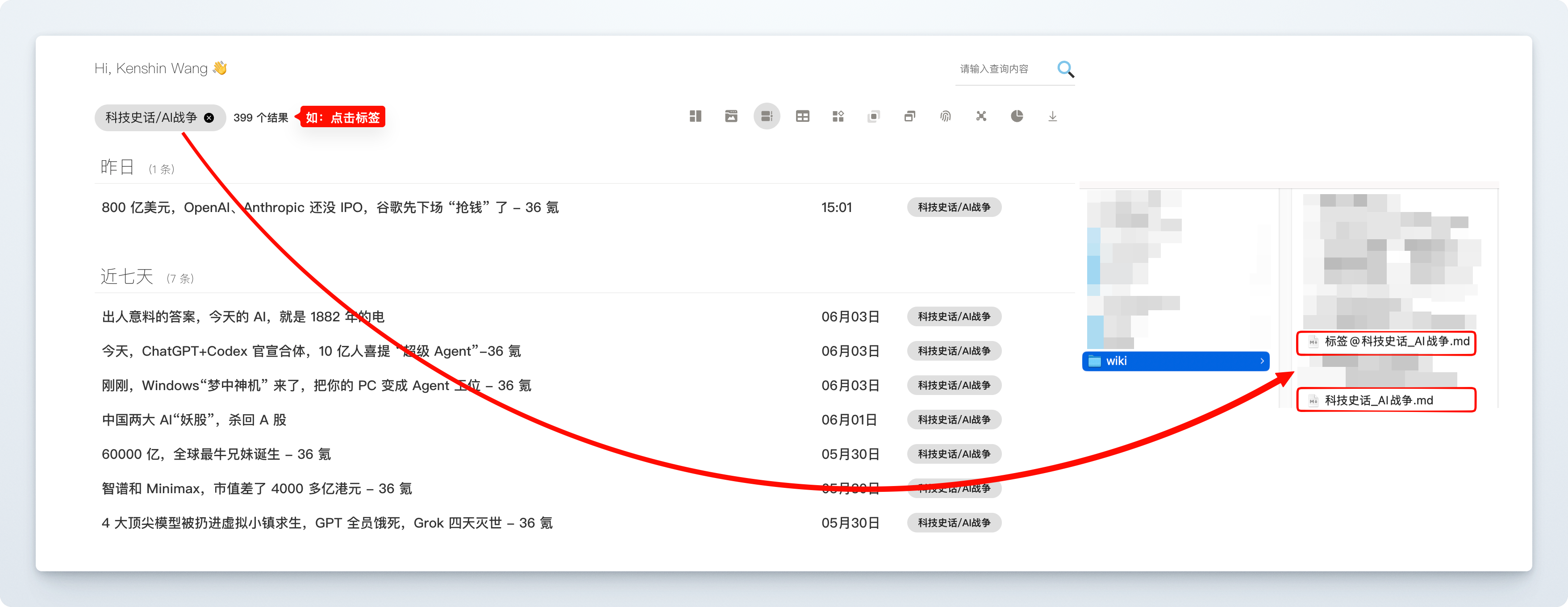
Task: Click the tag pill on the ChatGPT+Codex row
Action: coord(954,351)
